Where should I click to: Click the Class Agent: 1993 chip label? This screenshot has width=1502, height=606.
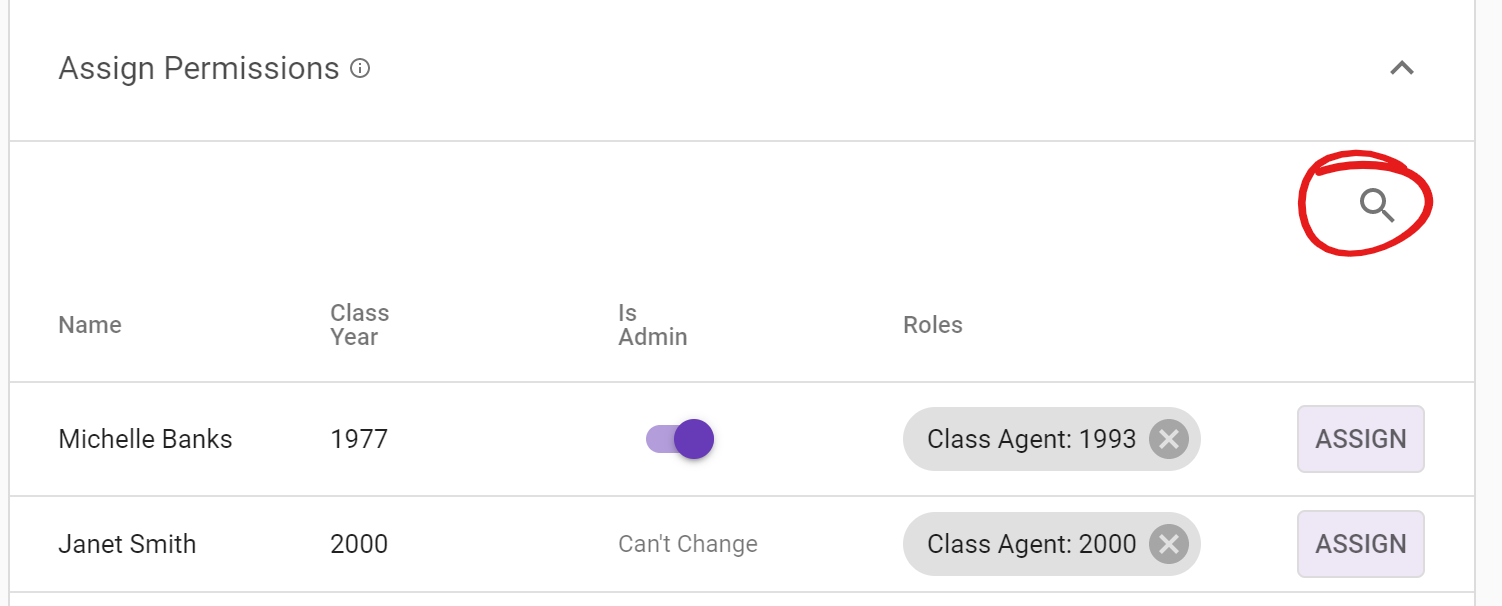tap(1031, 439)
